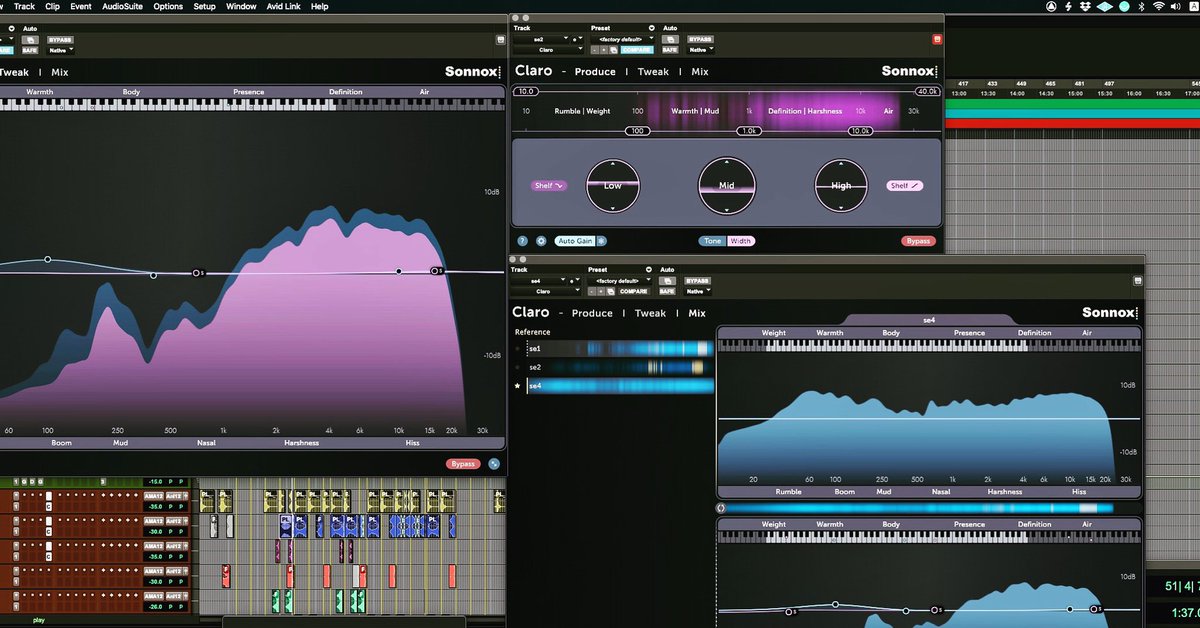1200x628 pixels.
Task: Select Tone mode
Action: pyautogui.click(x=713, y=241)
